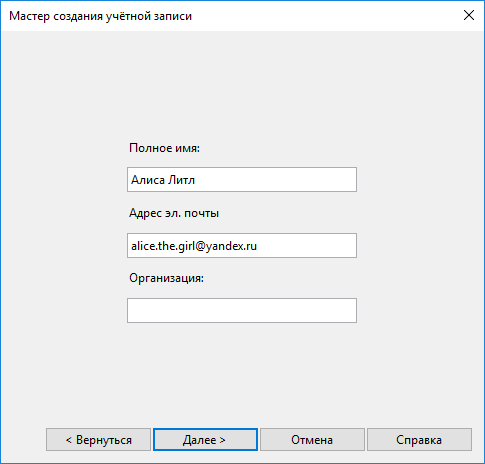Click the Полное имя: label
485x464 pixels.
[164, 148]
